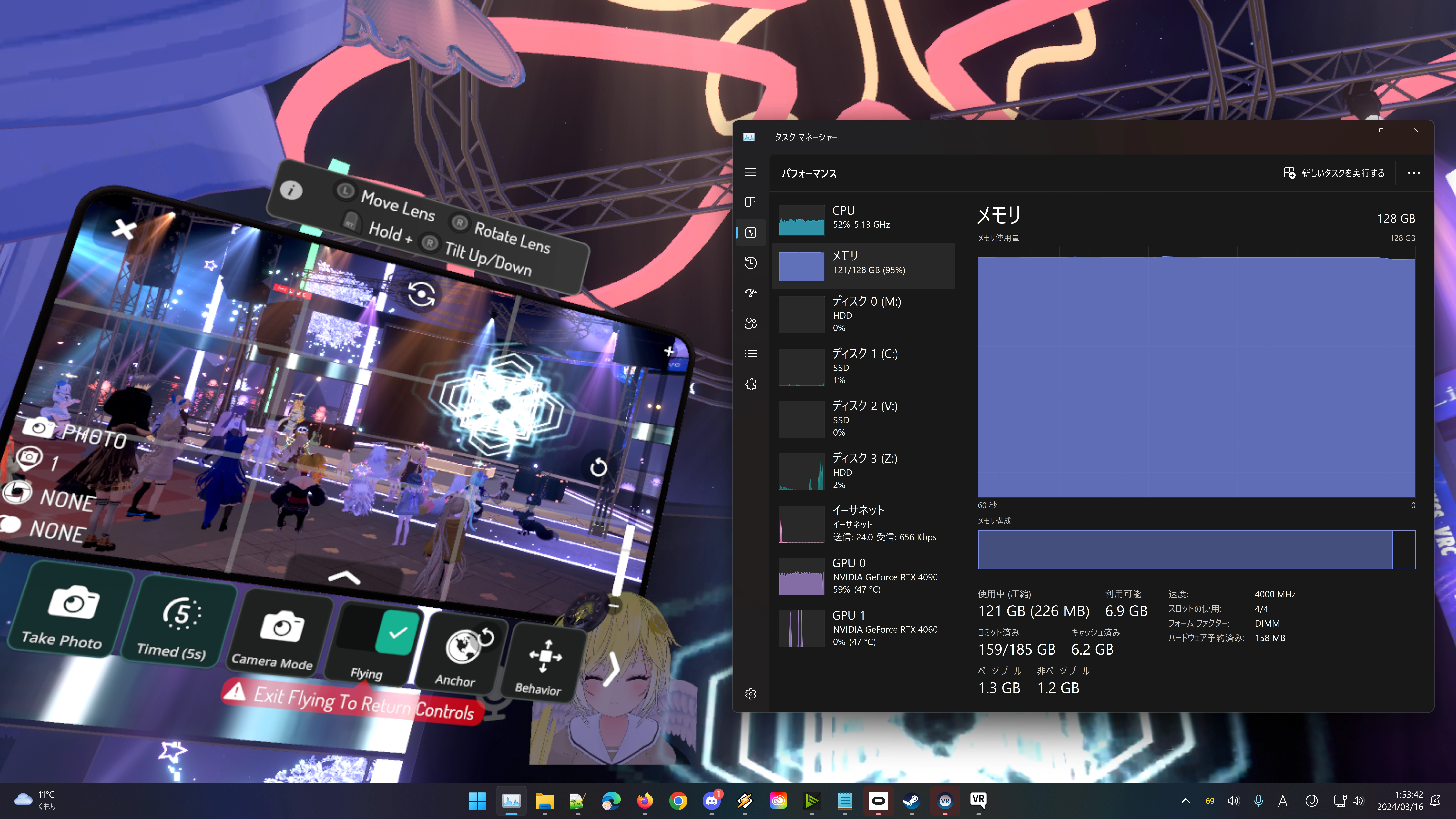Launch Google Chrome from taskbar
Screen dimensions: 1456x819
point(678,801)
